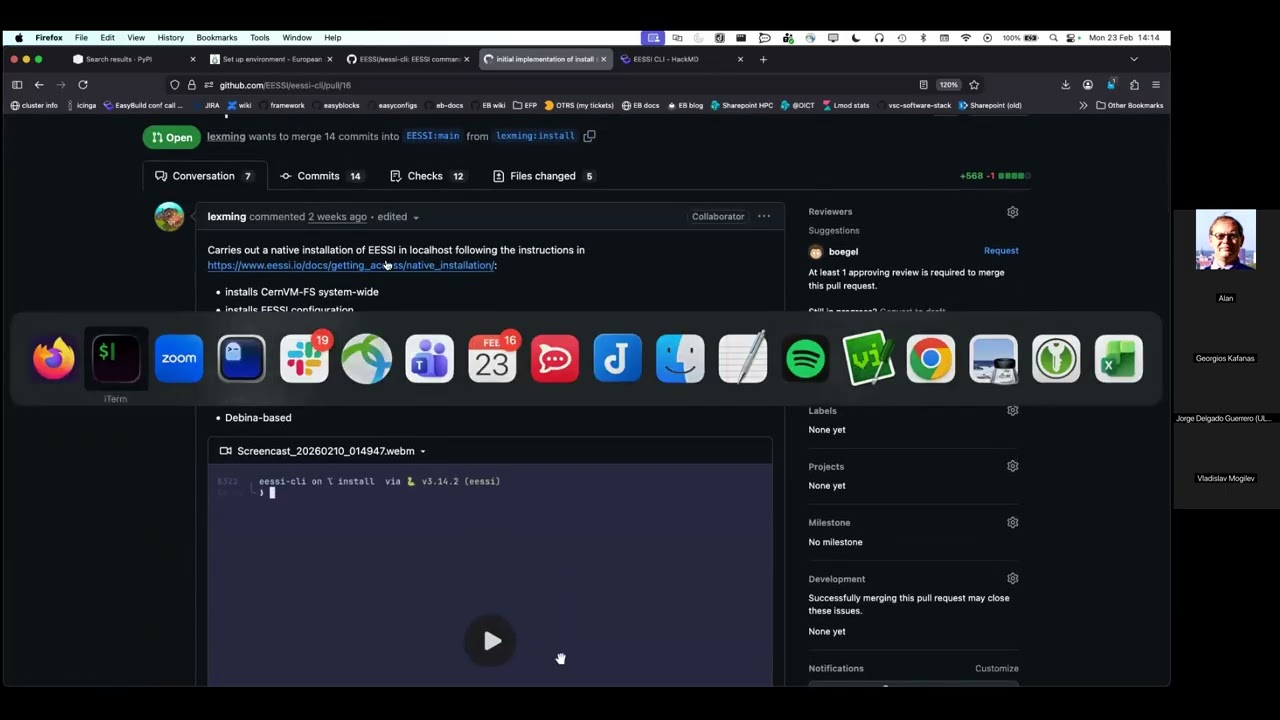The image size is (1280, 720).
Task: Open Spotify from the Dock
Action: (x=806, y=359)
